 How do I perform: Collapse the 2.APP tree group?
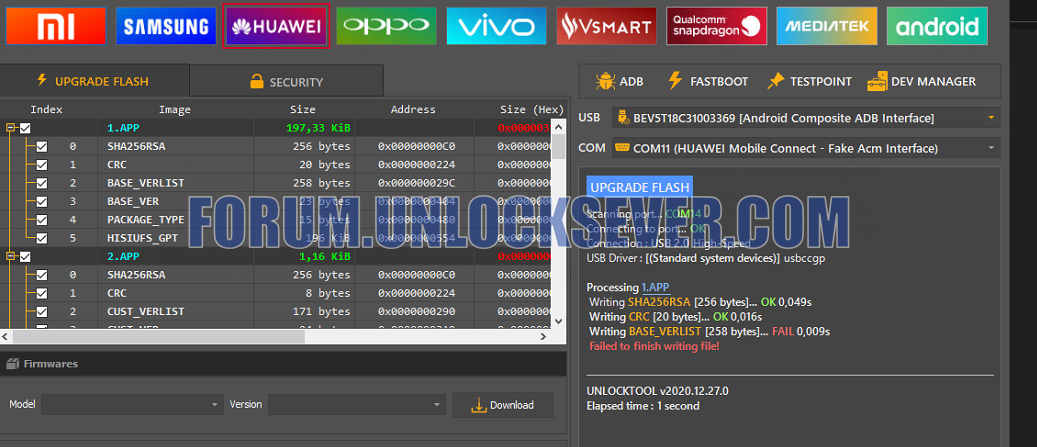click(x=11, y=256)
